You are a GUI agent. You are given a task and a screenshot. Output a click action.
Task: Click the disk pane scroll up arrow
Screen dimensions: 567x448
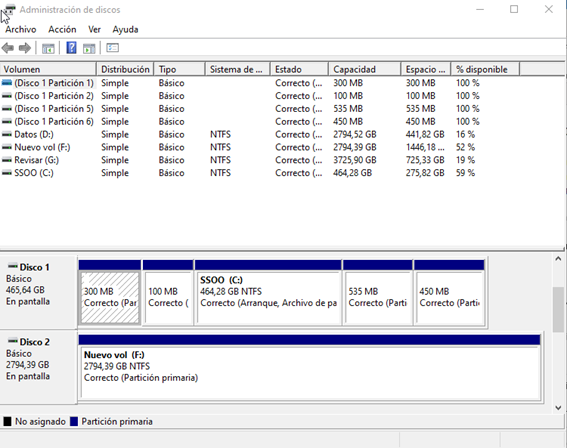coord(558,259)
